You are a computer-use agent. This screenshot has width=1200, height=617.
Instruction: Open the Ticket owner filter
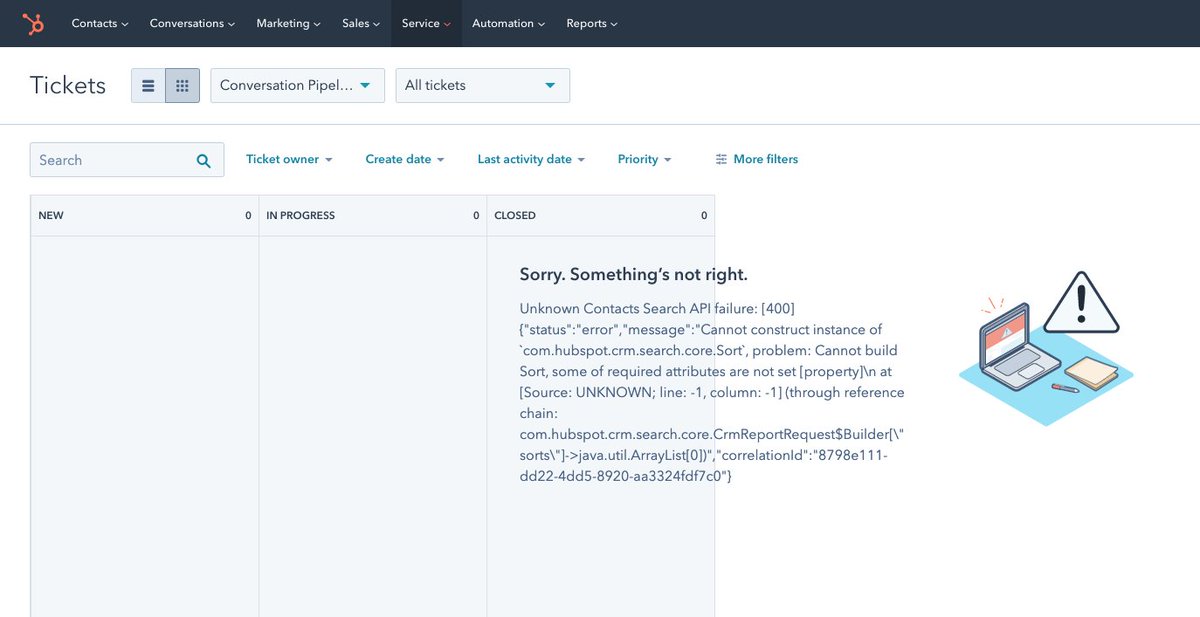(289, 159)
